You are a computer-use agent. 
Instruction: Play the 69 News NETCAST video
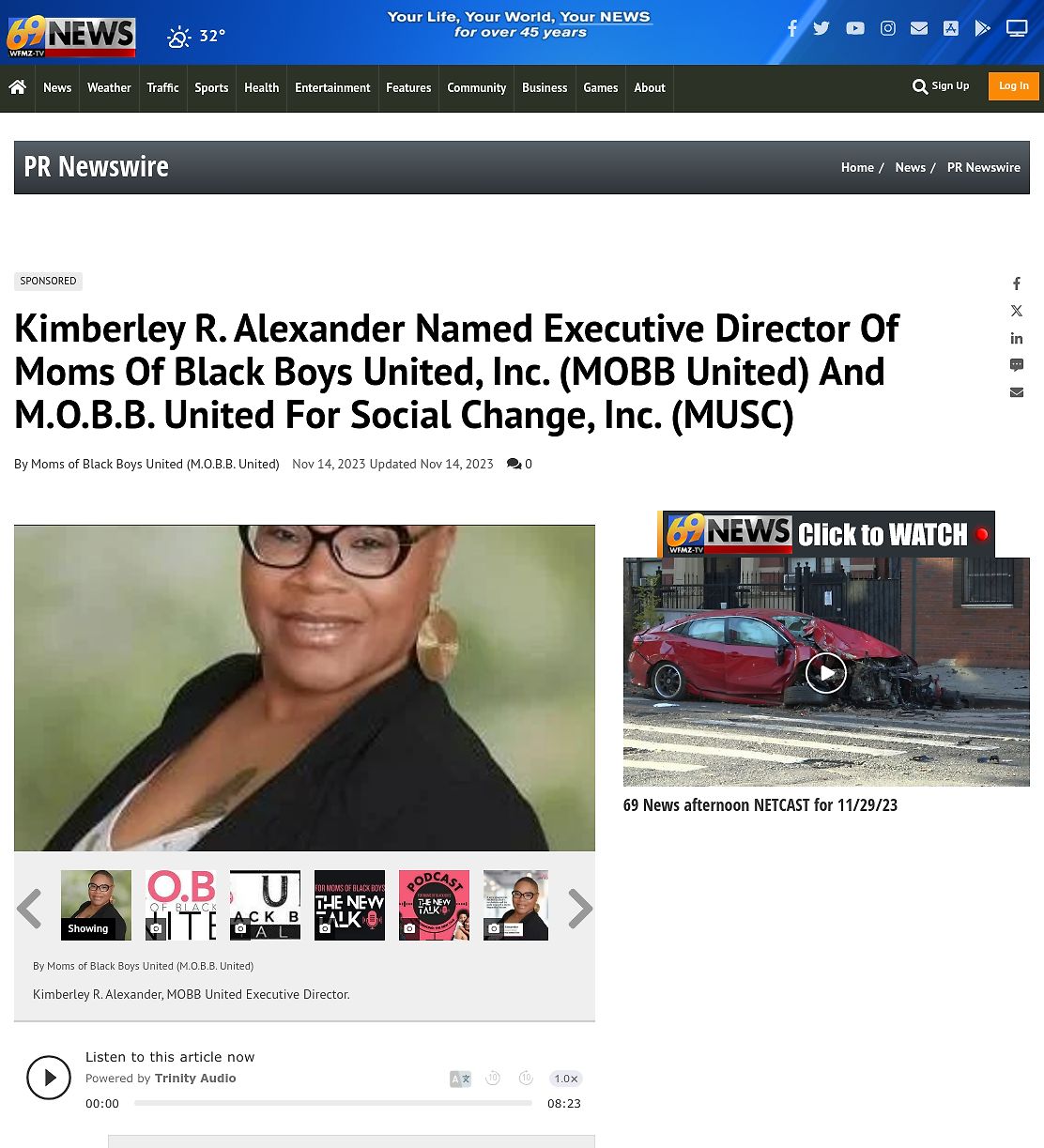[x=826, y=672]
